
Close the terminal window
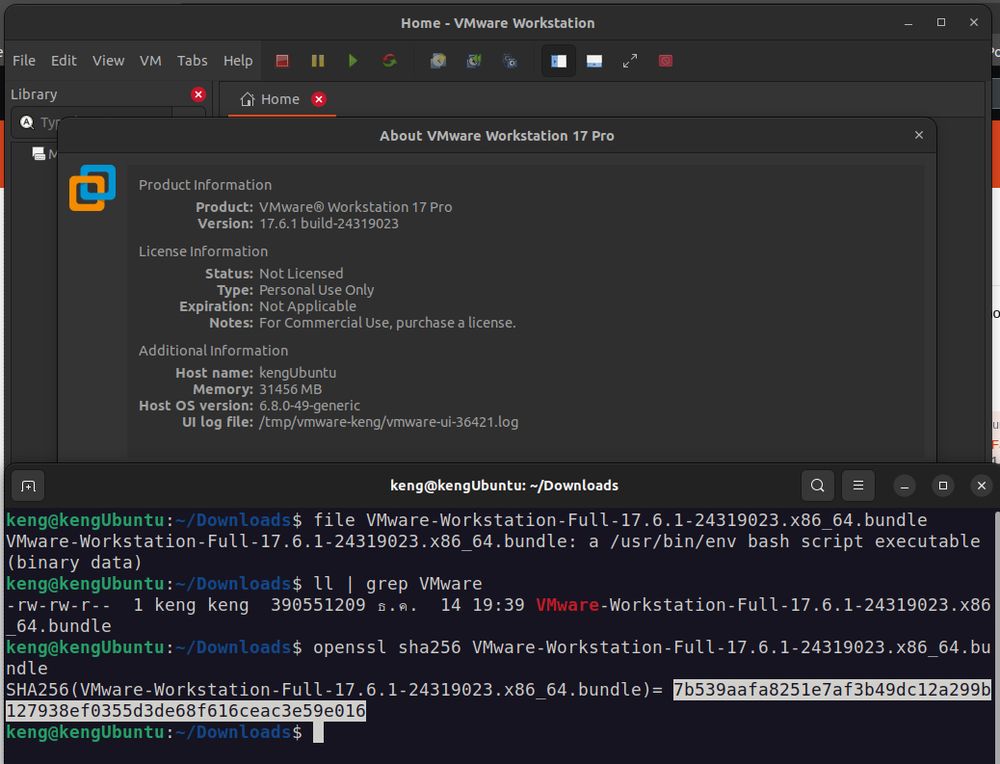(x=982, y=486)
